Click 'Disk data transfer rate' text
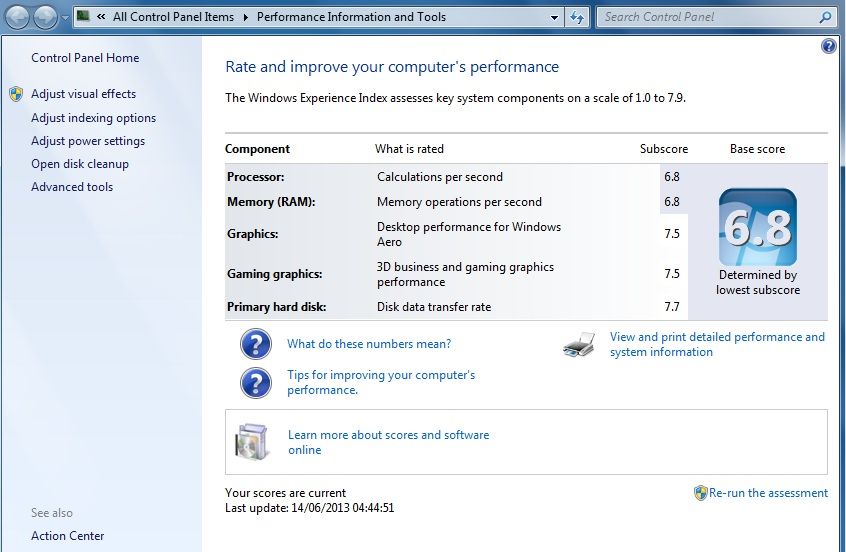846x552 pixels. (x=434, y=307)
